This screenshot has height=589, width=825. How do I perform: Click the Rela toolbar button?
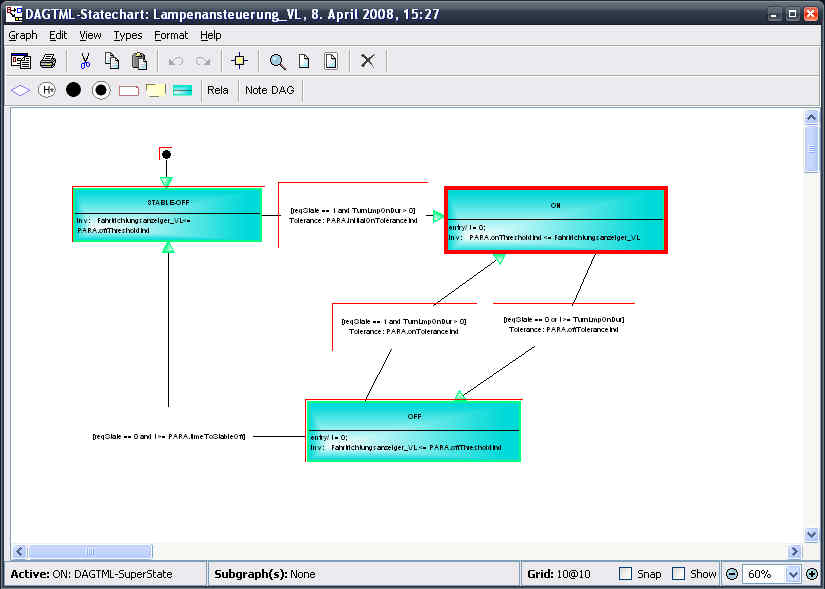click(217, 90)
